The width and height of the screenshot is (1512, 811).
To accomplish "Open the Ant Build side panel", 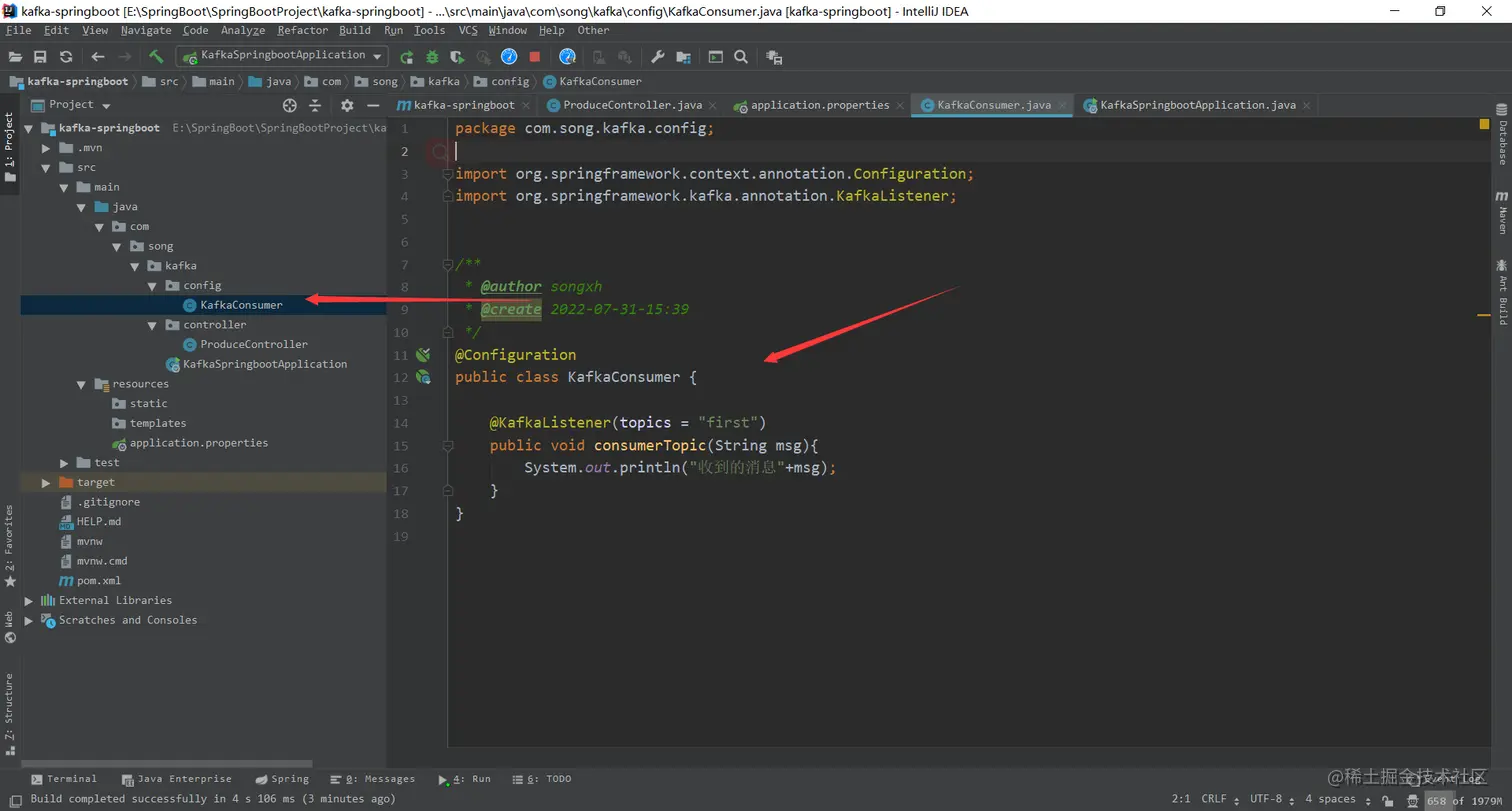I will pos(1501,291).
